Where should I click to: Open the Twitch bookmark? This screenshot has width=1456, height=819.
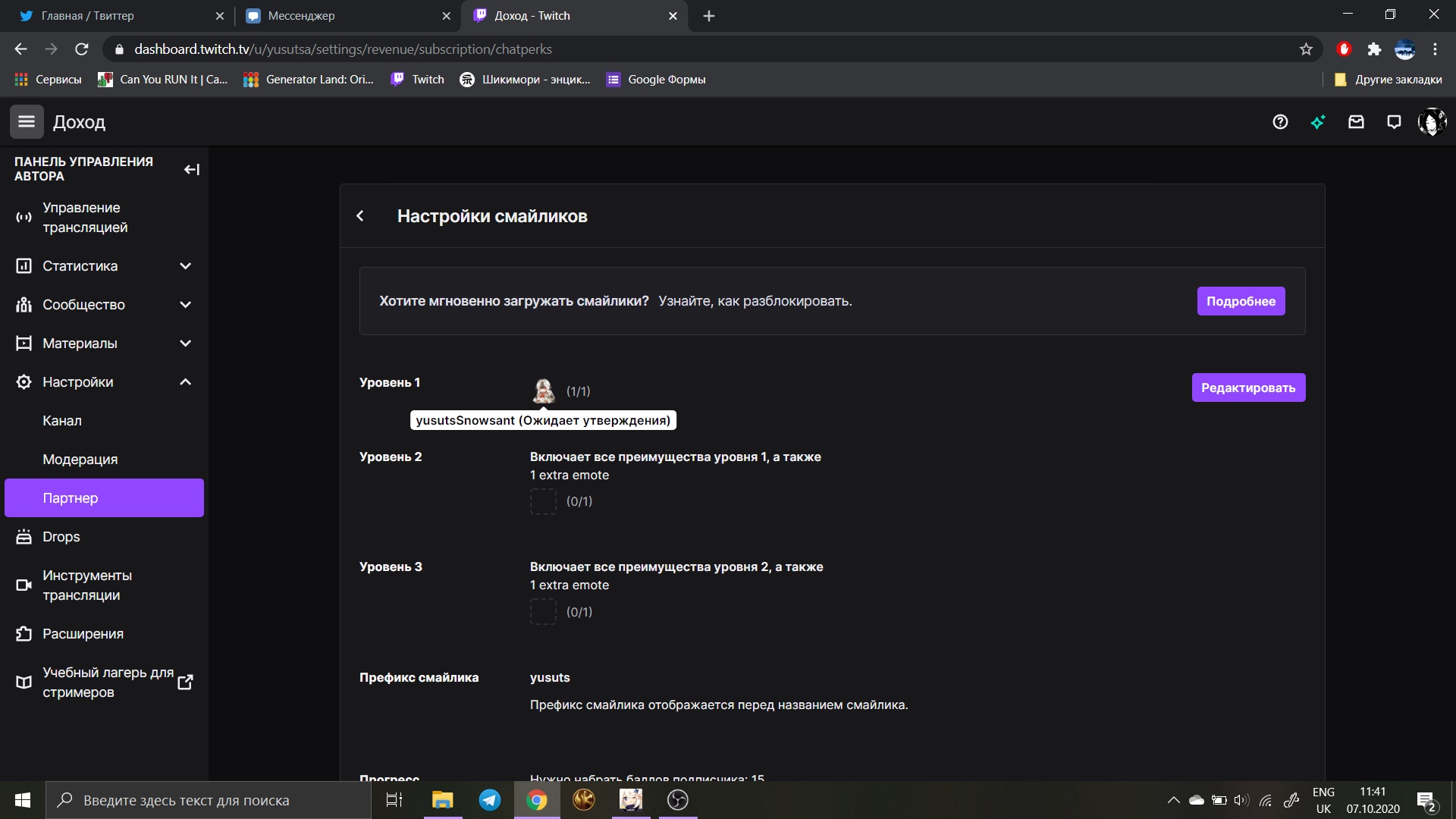pyautogui.click(x=417, y=80)
